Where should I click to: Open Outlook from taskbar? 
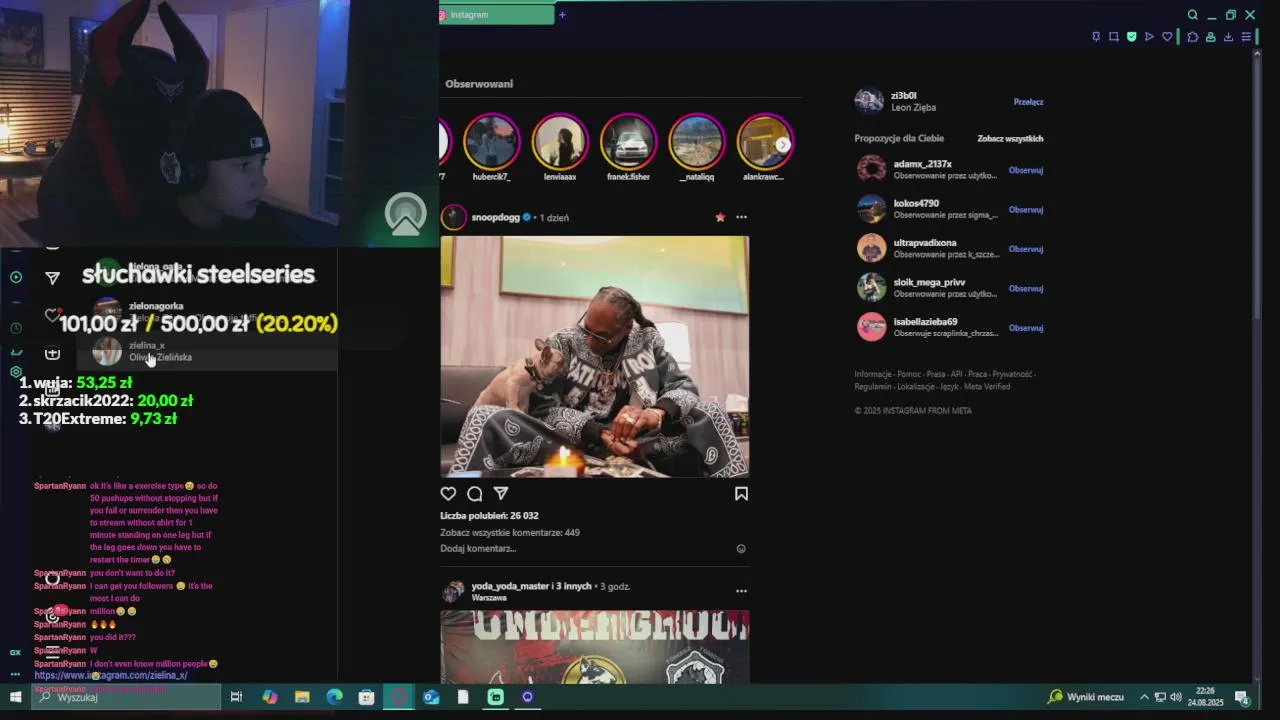click(431, 697)
